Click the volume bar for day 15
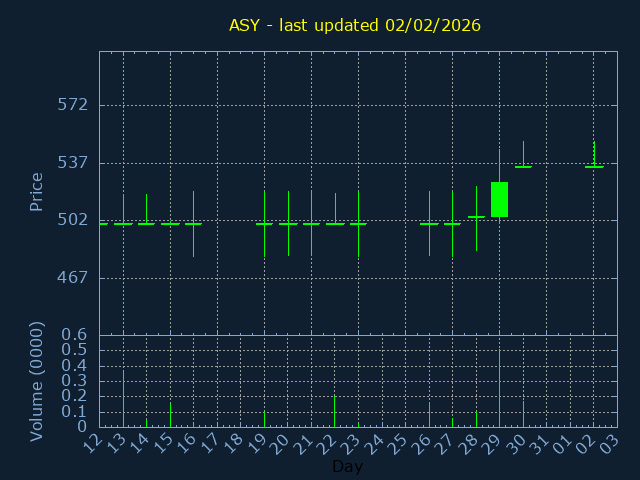Screen dimensions: 640x480 pyautogui.click(x=170, y=415)
